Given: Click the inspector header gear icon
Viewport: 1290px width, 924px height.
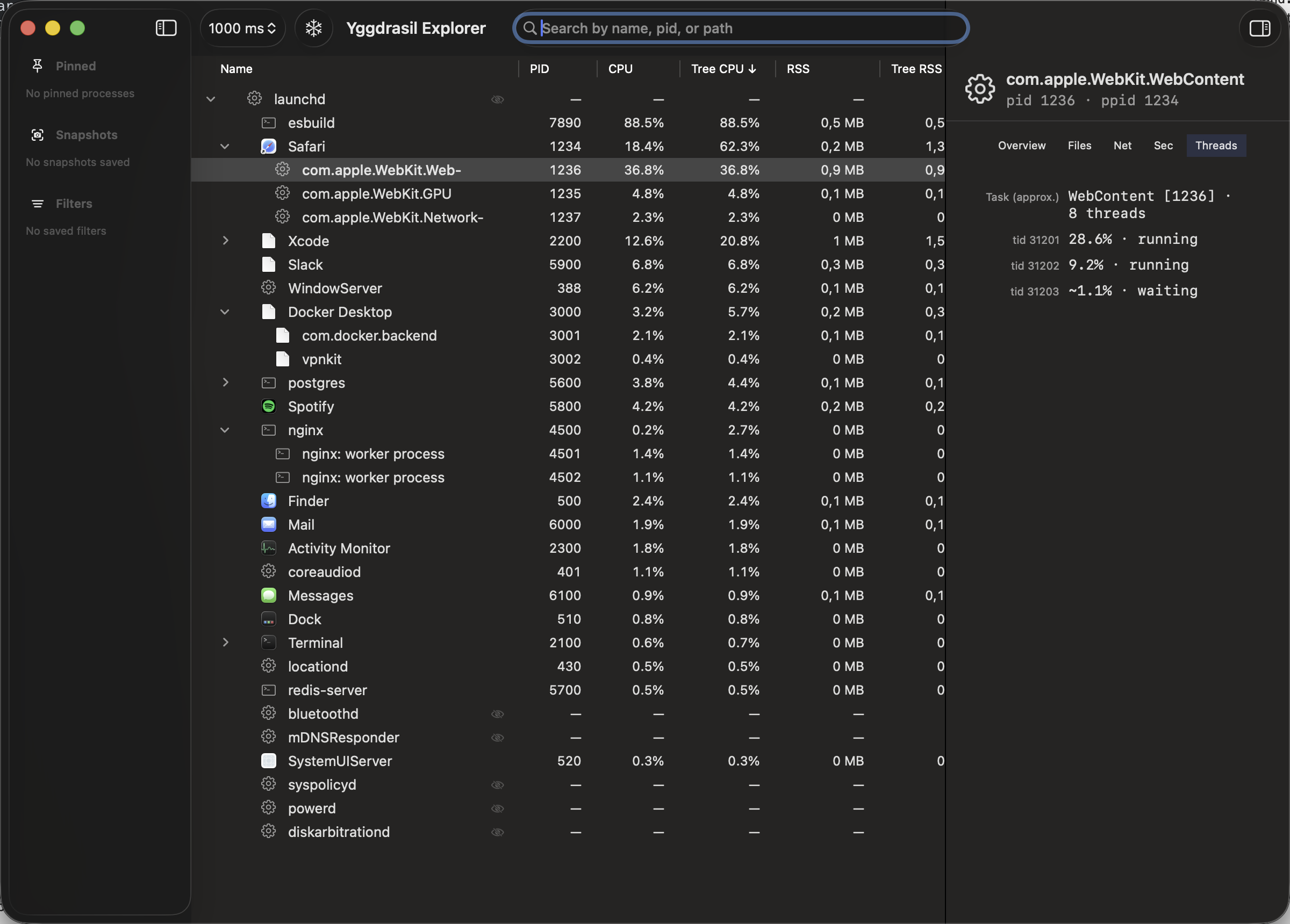Looking at the screenshot, I should [x=980, y=89].
